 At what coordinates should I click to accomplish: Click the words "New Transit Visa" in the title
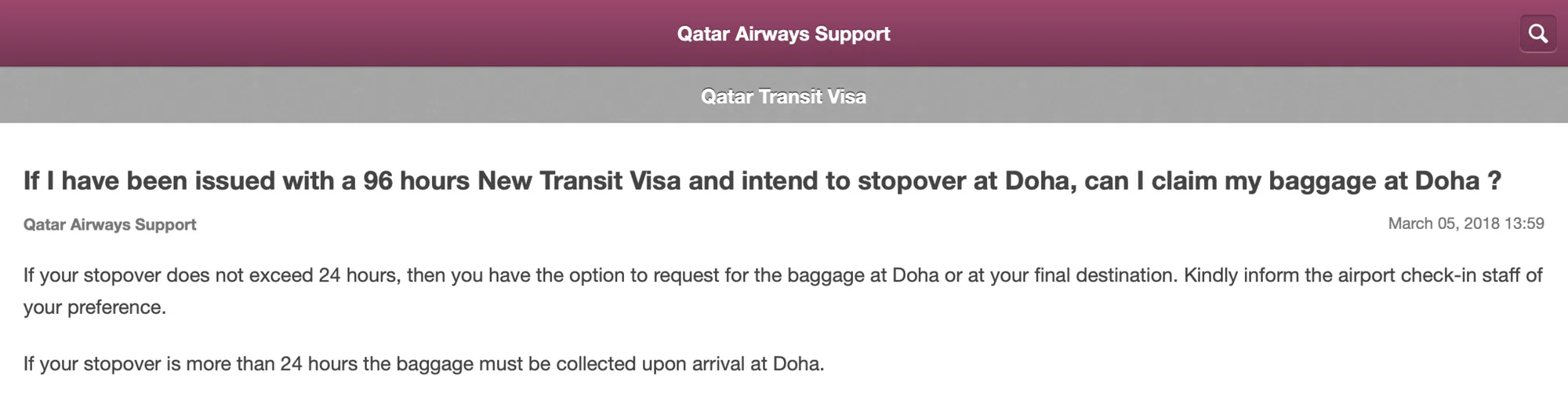(x=579, y=180)
